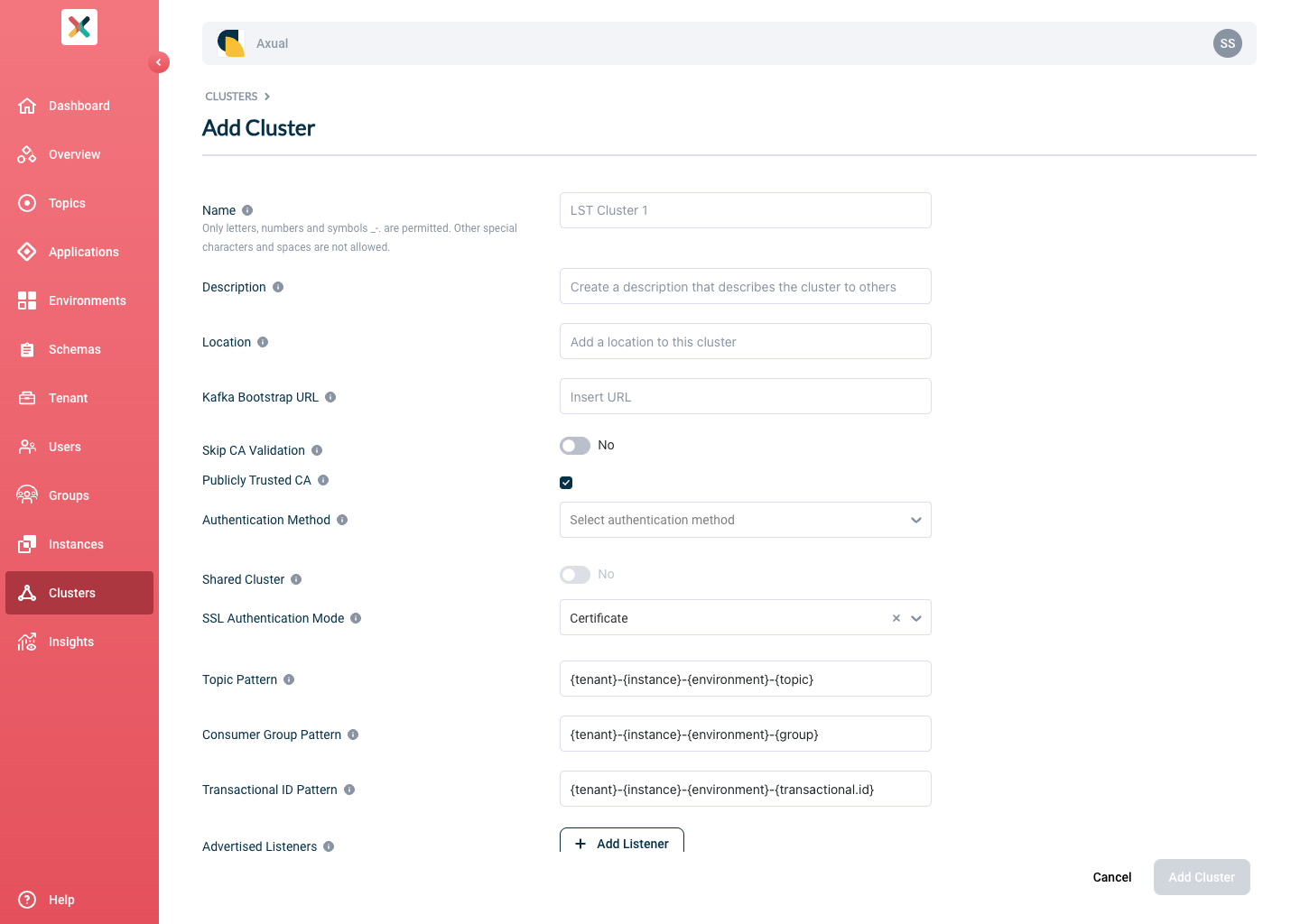This screenshot has height=924, width=1300.
Task: Click the Tenant briefcase icon
Action: (x=27, y=398)
